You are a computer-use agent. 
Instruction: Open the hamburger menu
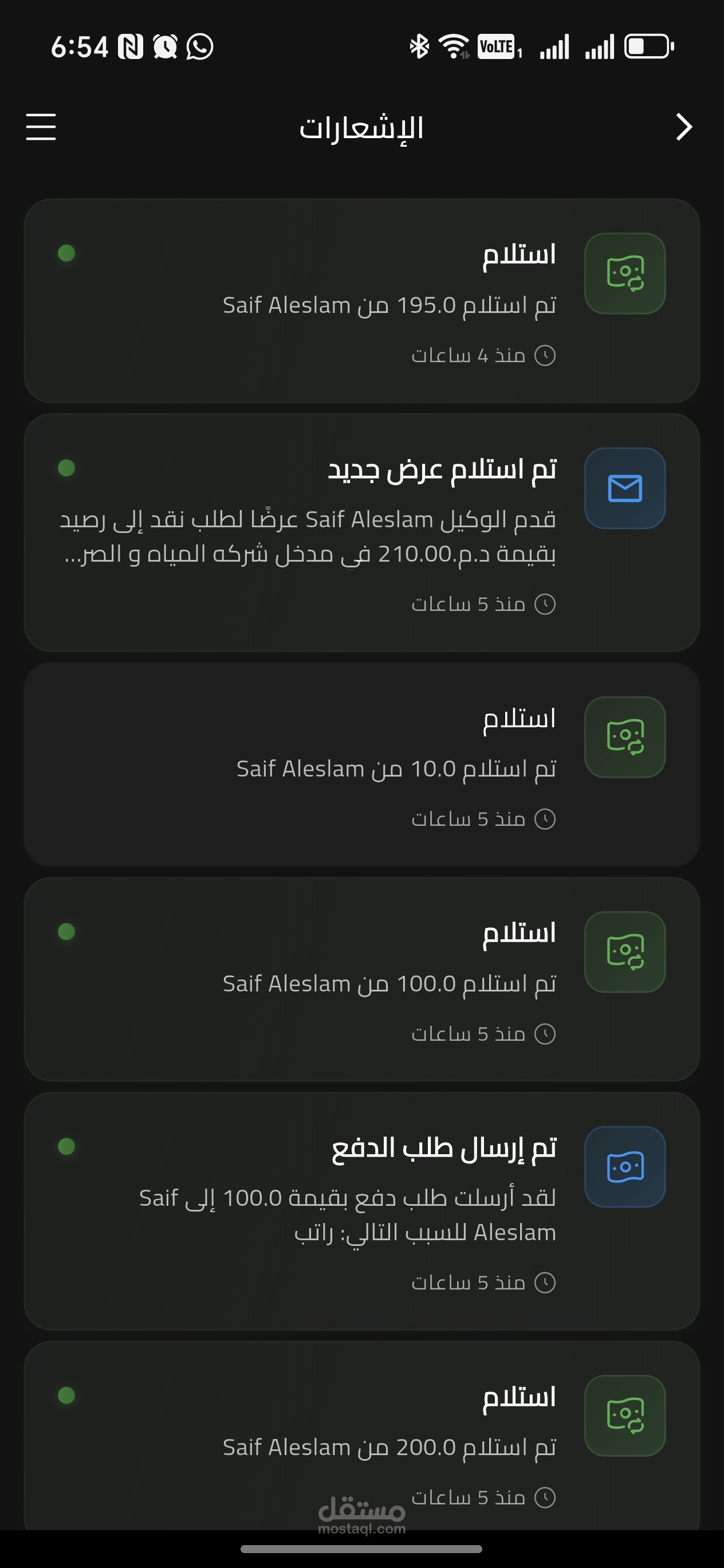41,127
